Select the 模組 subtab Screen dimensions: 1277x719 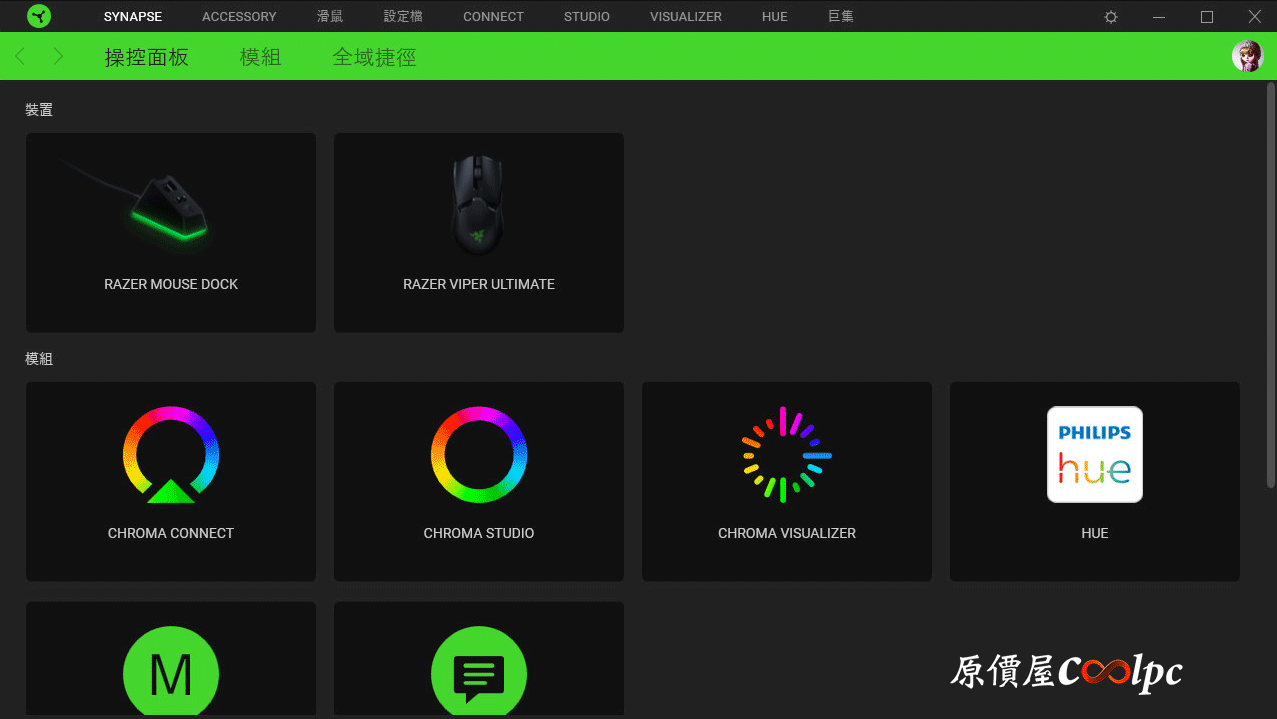[x=261, y=57]
